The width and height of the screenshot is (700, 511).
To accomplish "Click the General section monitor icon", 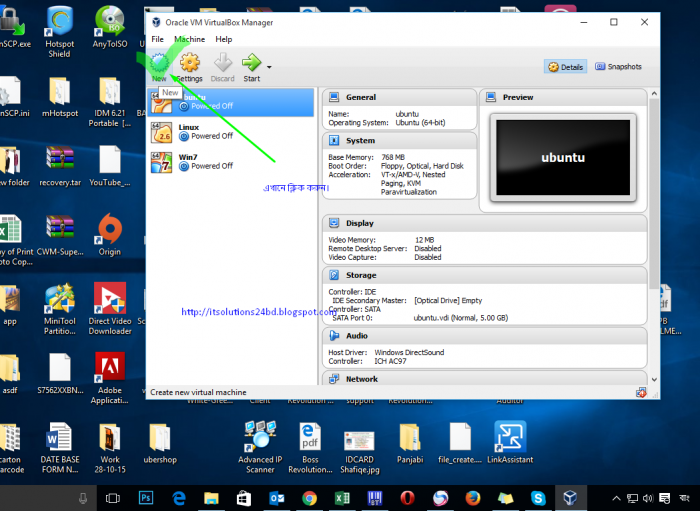I will tap(334, 97).
